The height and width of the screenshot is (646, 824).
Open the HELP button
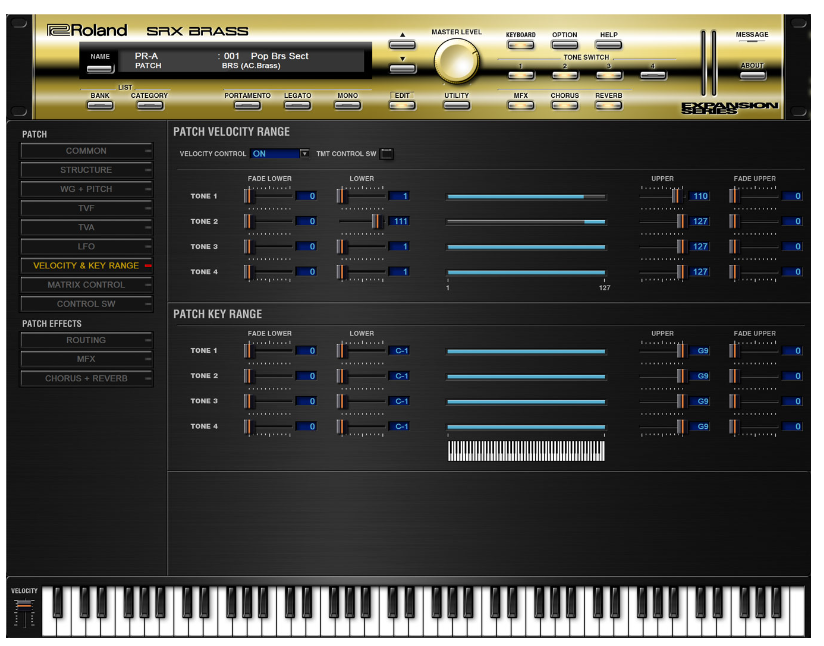pos(609,45)
